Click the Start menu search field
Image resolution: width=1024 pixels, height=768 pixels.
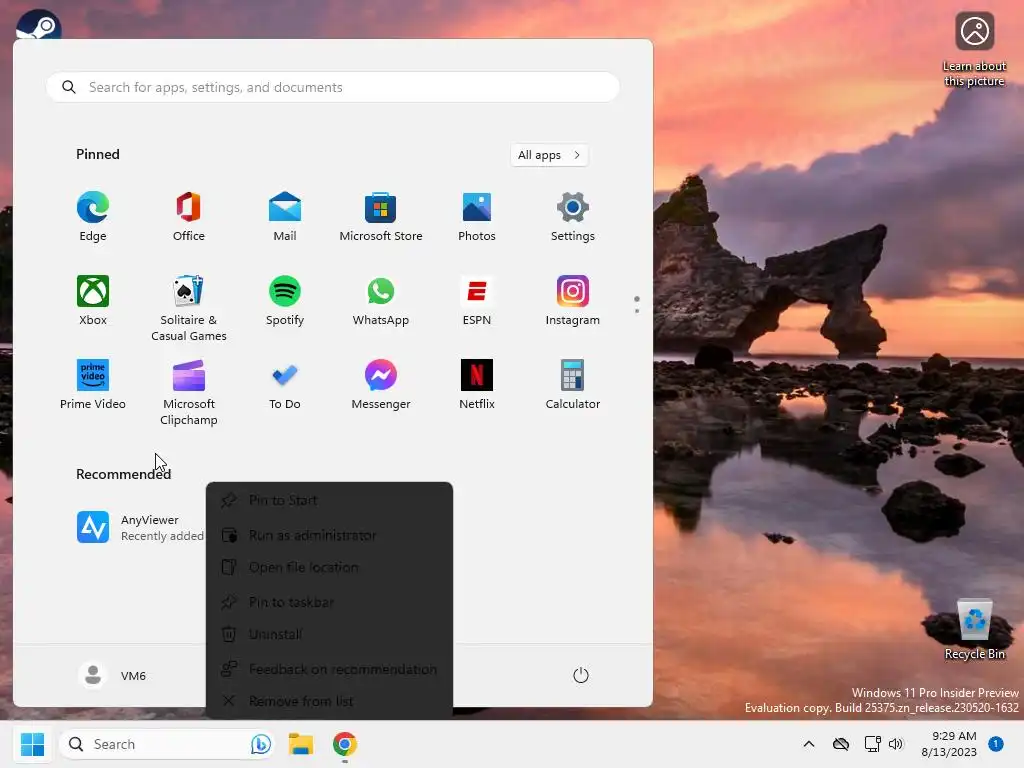click(x=333, y=87)
